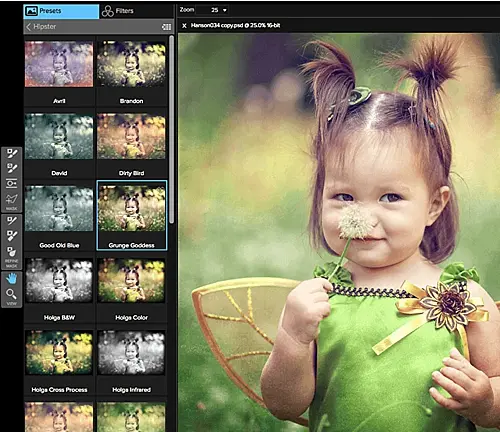Apply the Holga B&W preset thumbnail
This screenshot has width=500, height=432.
pos(59,280)
